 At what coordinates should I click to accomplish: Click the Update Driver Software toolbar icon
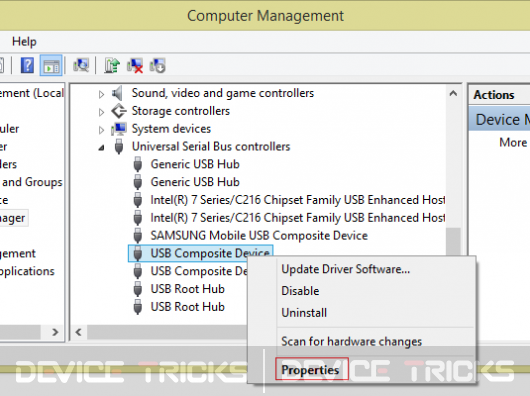(112, 65)
